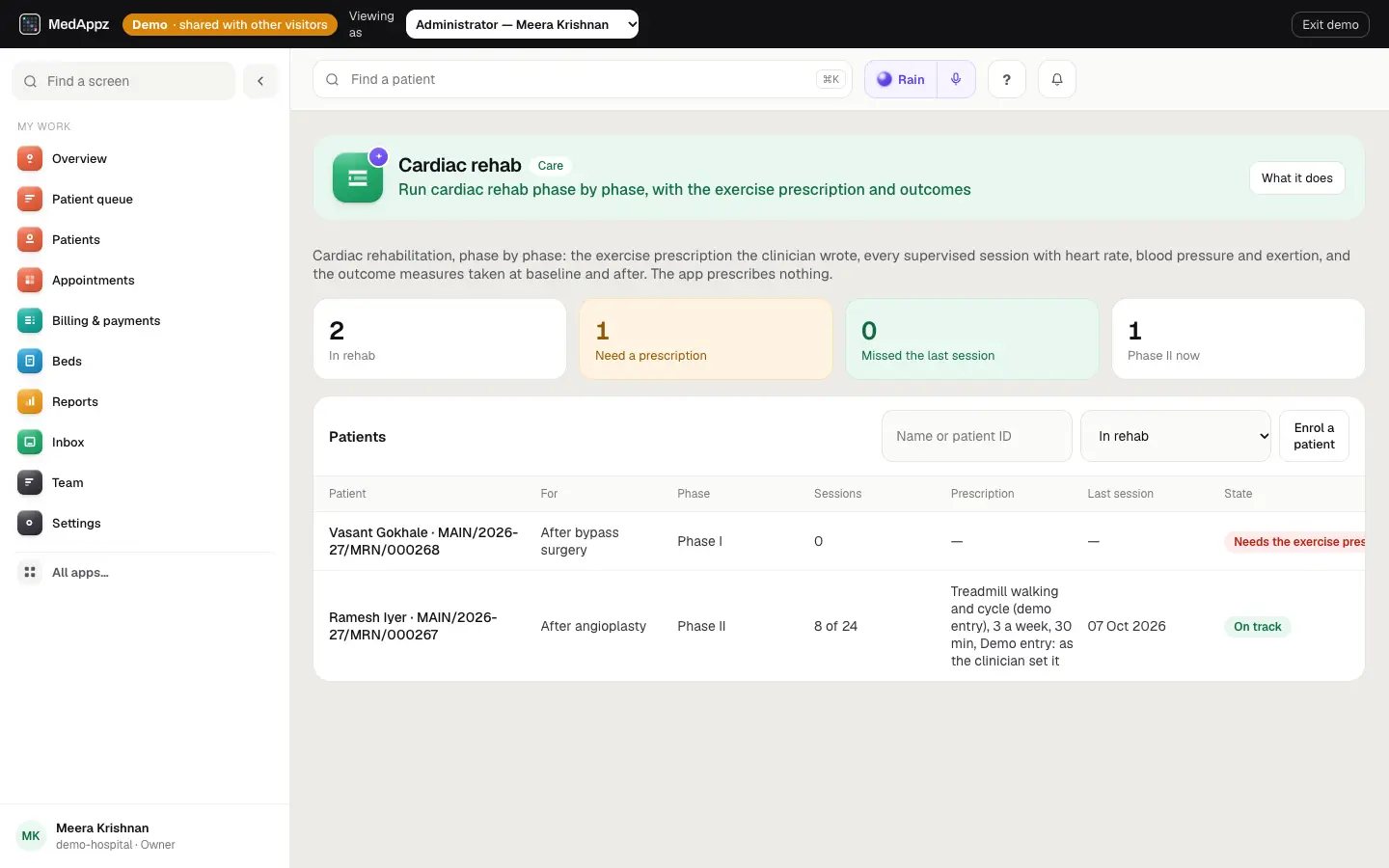Open the All apps grid icon

30,572
